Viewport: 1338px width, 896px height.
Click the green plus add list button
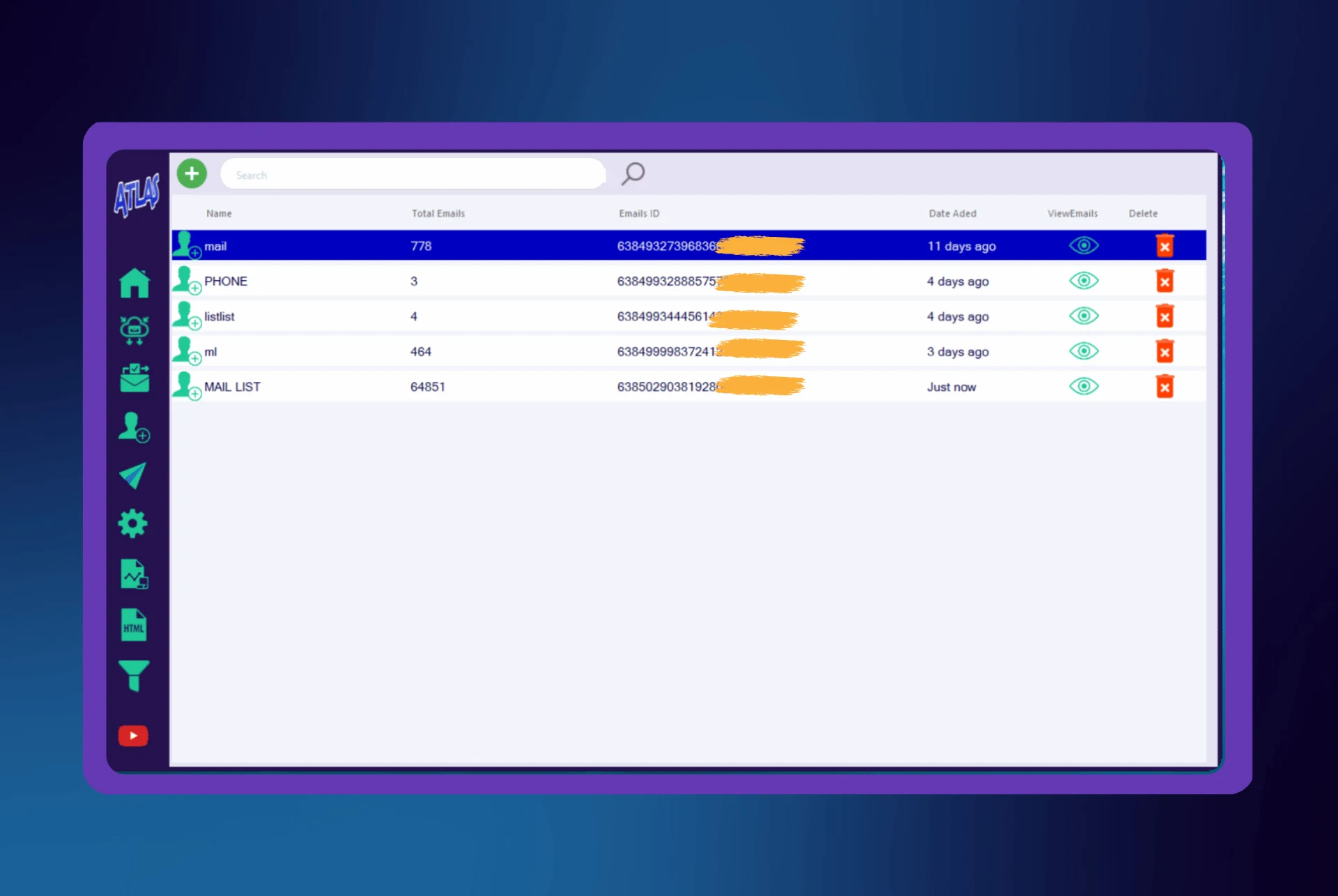click(192, 173)
